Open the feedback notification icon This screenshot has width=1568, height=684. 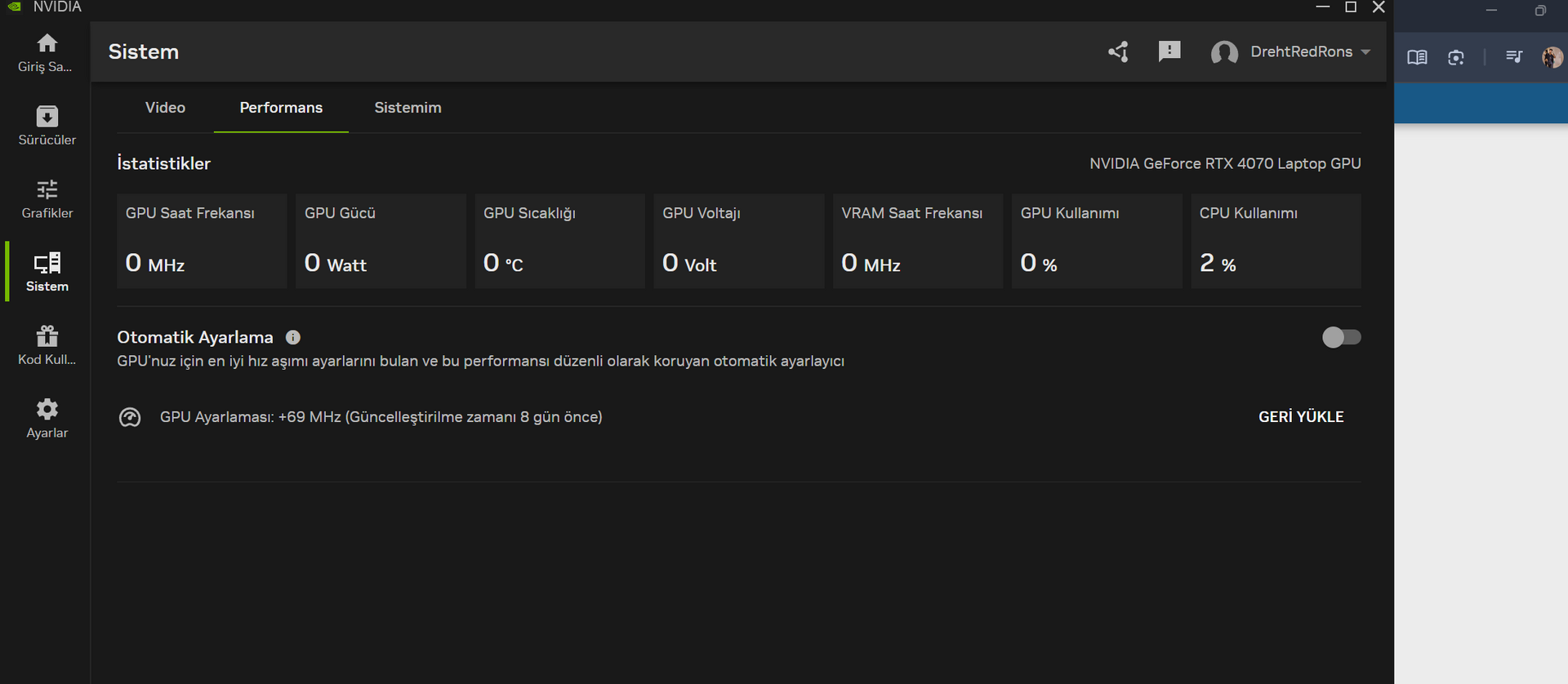pyautogui.click(x=1169, y=51)
